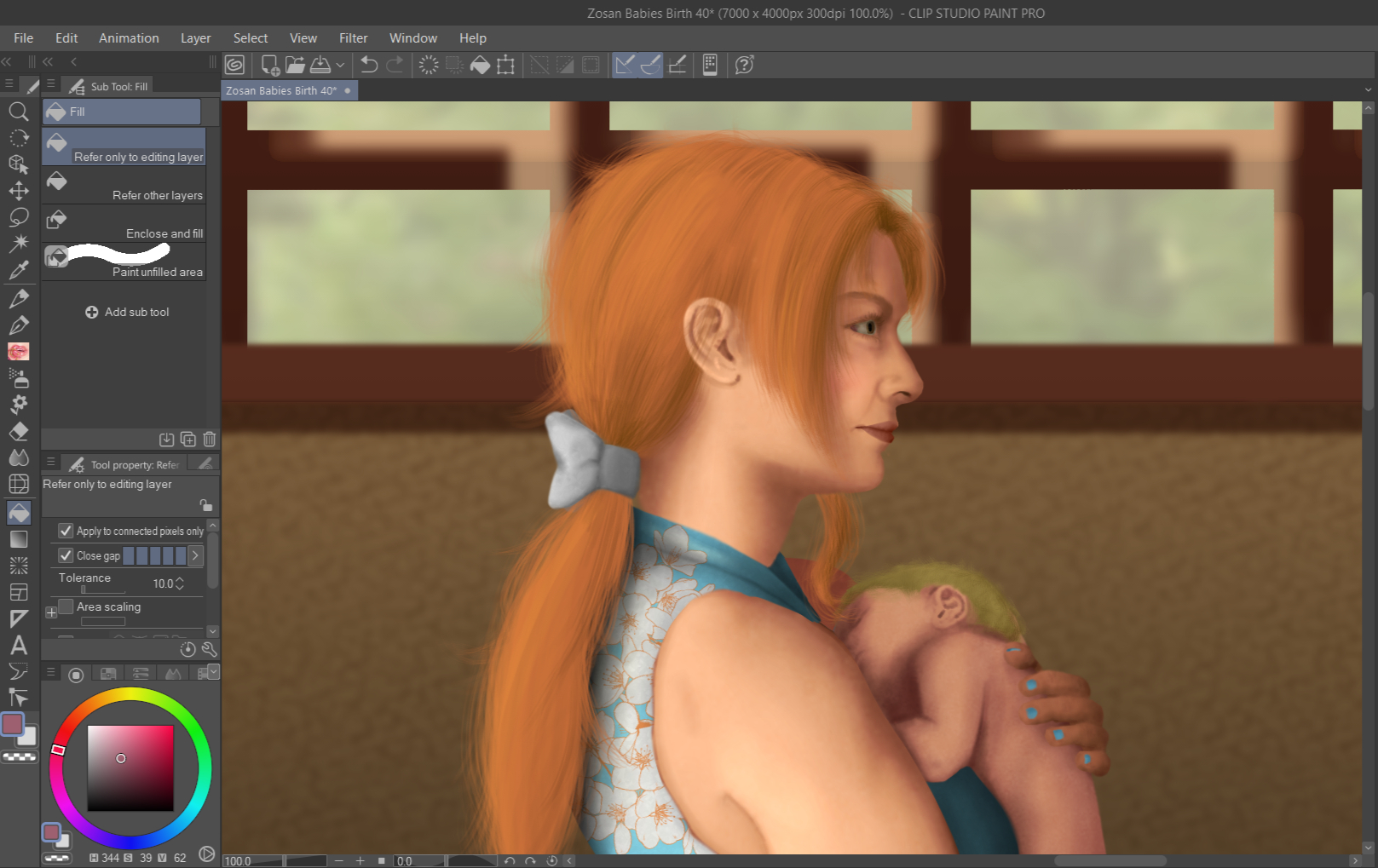Viewport: 1378px width, 868px height.
Task: Select the Gradient tool
Action: [x=18, y=539]
